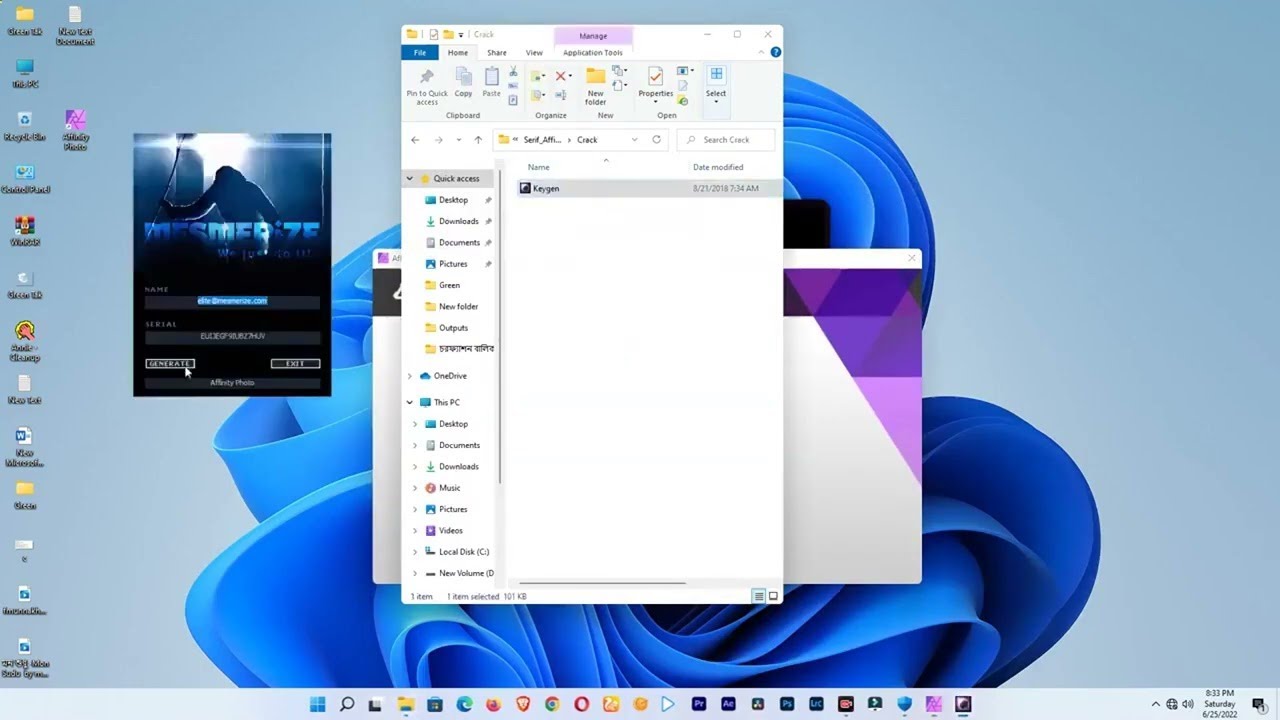This screenshot has width=1280, height=720.
Task: Click Pin to Quick access in ribbon
Action: (x=427, y=85)
